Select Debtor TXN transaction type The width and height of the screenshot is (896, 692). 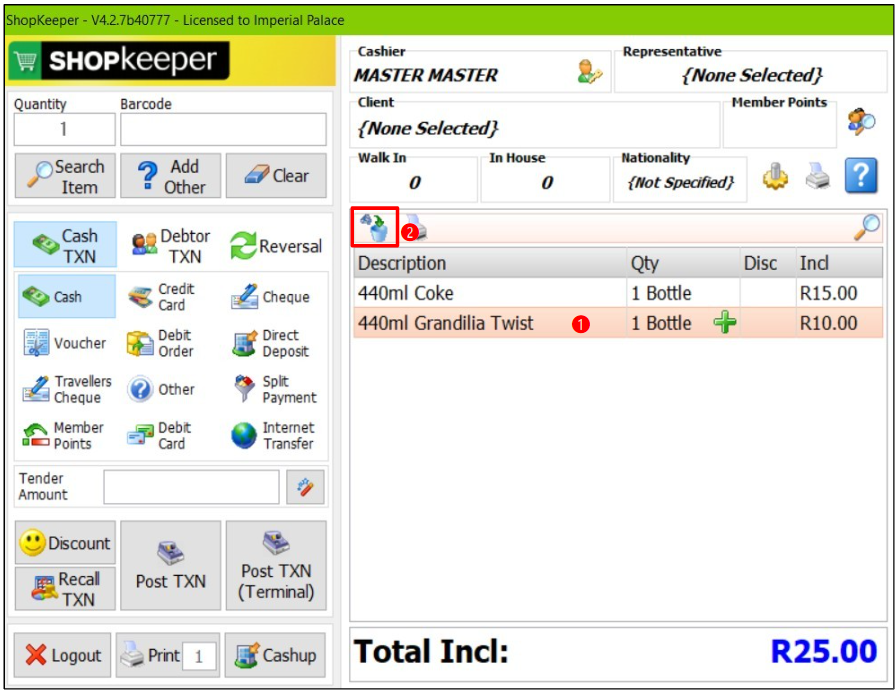(x=170, y=246)
